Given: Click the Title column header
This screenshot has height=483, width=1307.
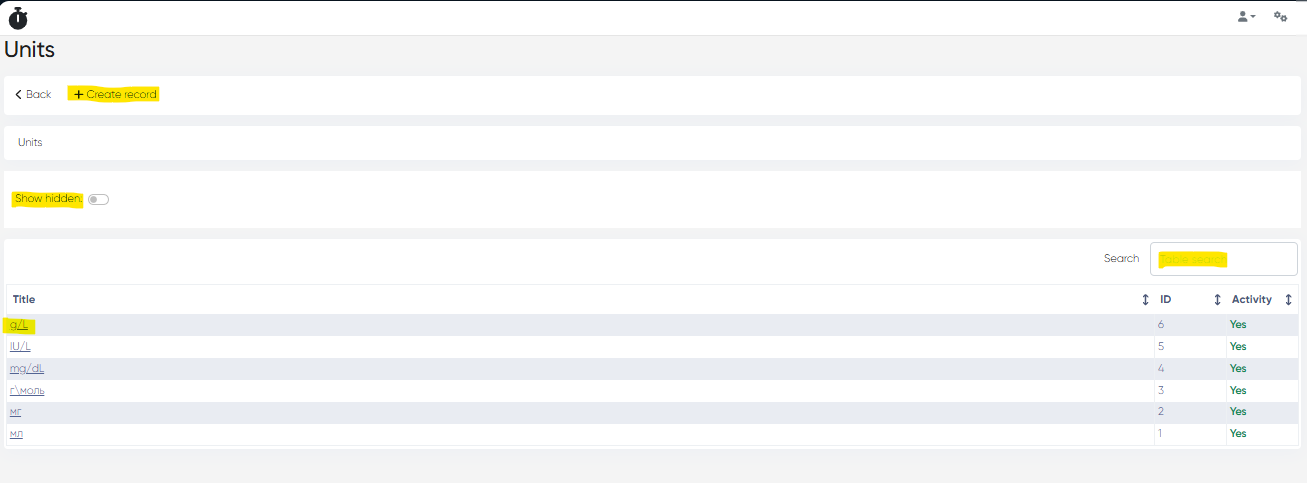Looking at the screenshot, I should 24,299.
